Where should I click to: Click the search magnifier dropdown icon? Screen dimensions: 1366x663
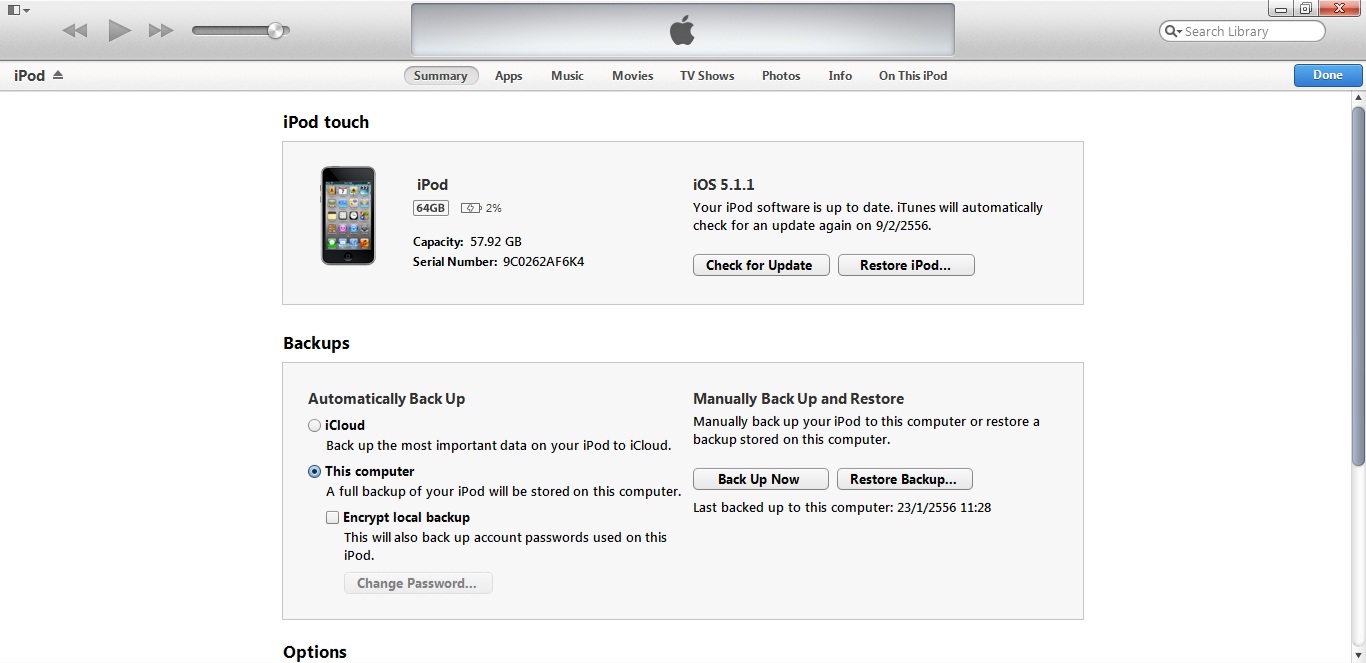pos(1172,31)
